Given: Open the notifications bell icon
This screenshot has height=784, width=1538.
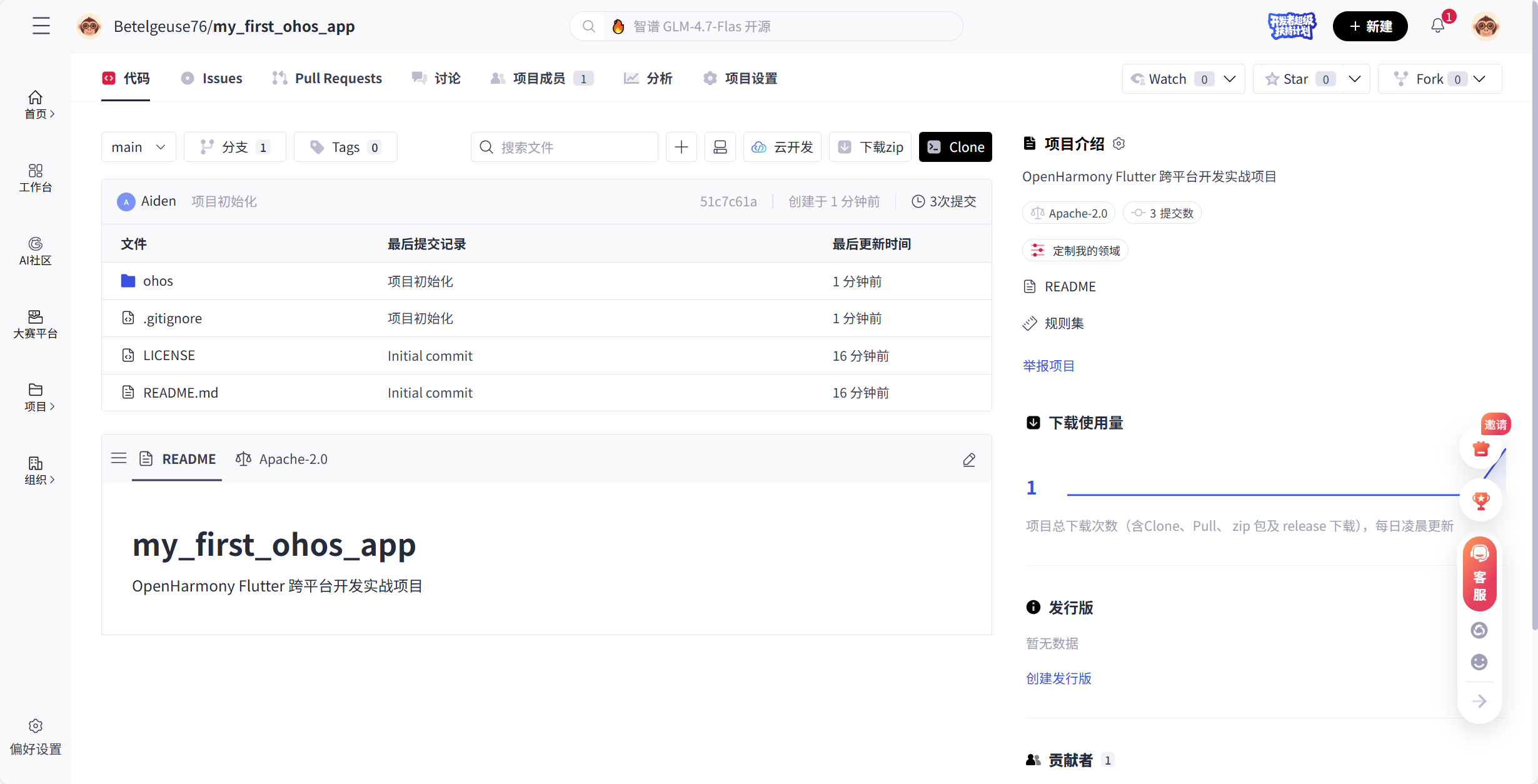Looking at the screenshot, I should pyautogui.click(x=1438, y=26).
